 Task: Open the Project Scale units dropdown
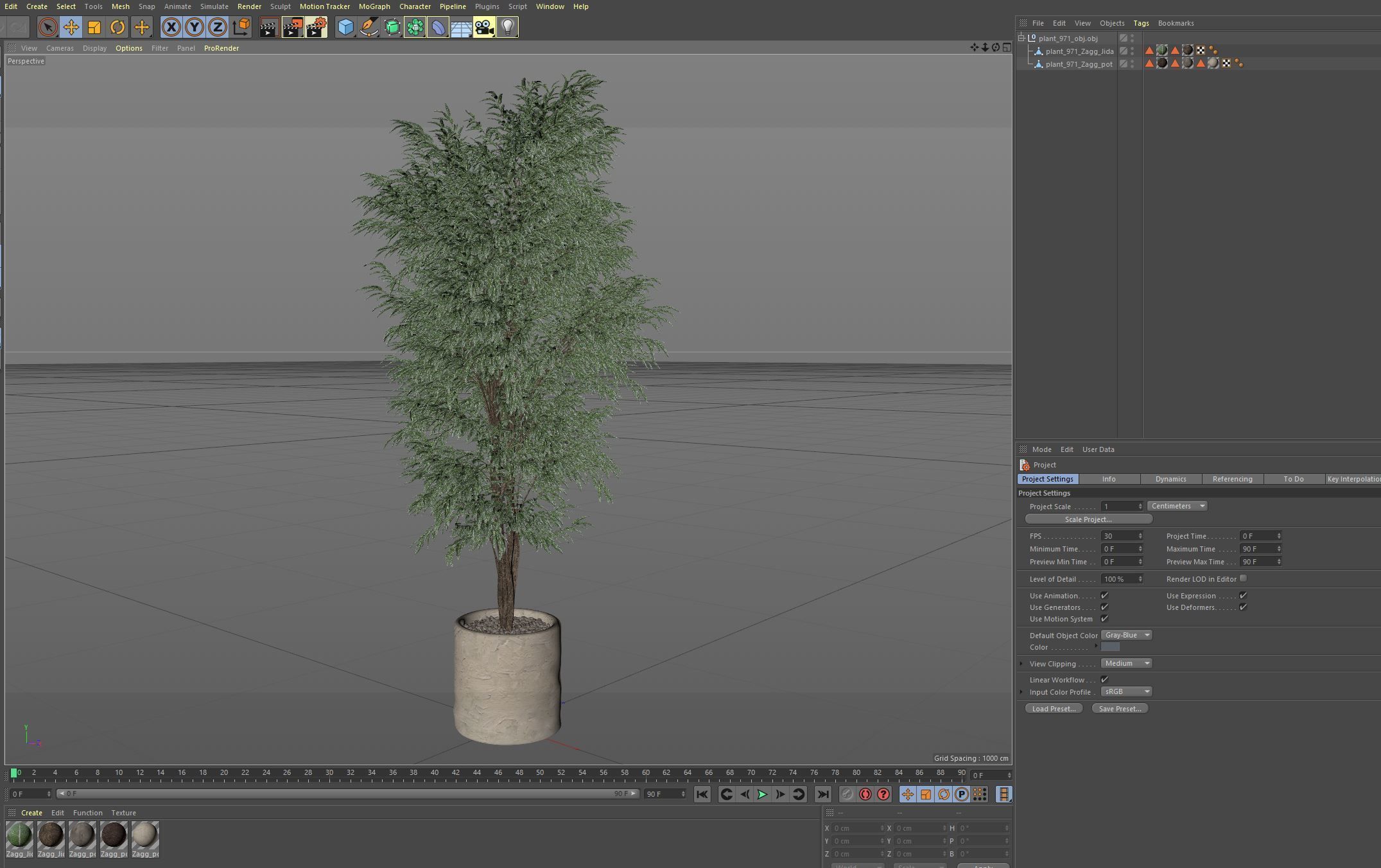coord(1177,506)
